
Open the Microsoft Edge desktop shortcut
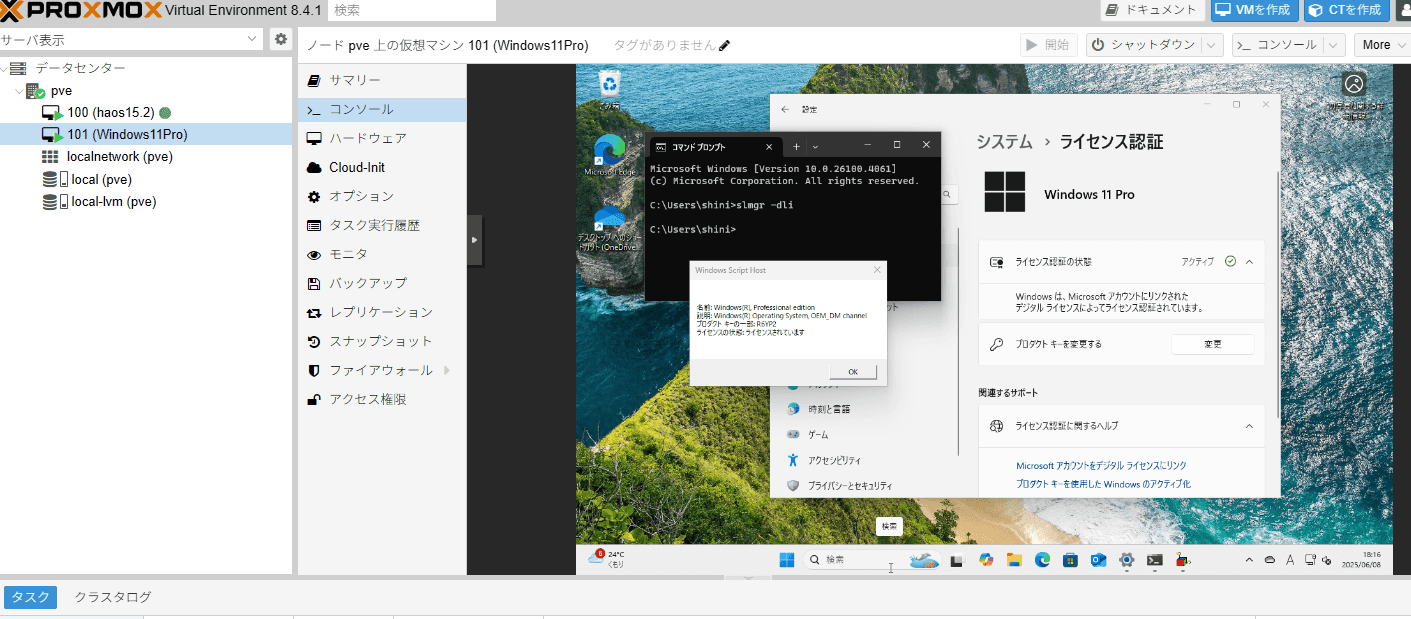pyautogui.click(x=609, y=157)
